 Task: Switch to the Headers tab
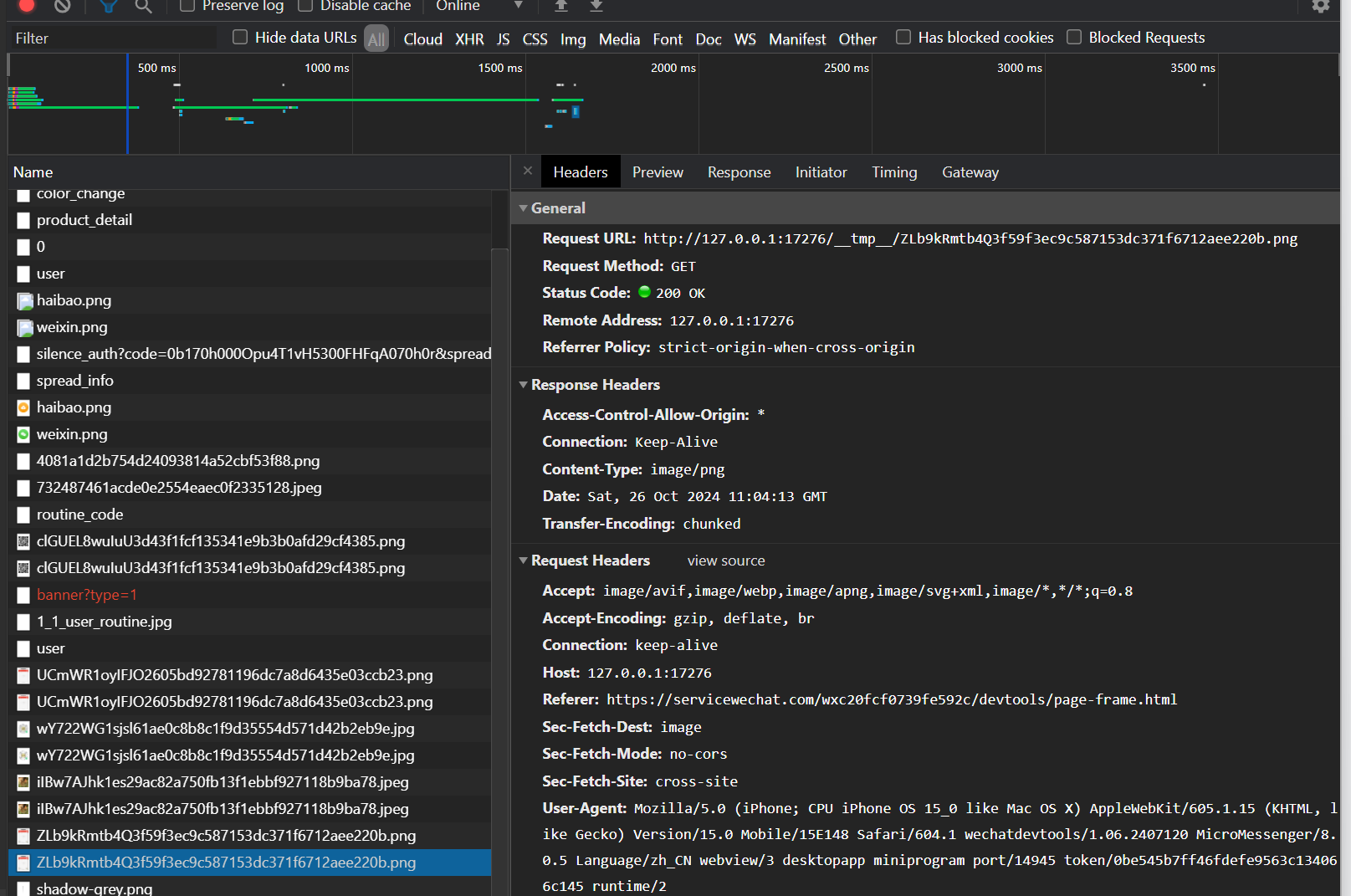coord(581,172)
